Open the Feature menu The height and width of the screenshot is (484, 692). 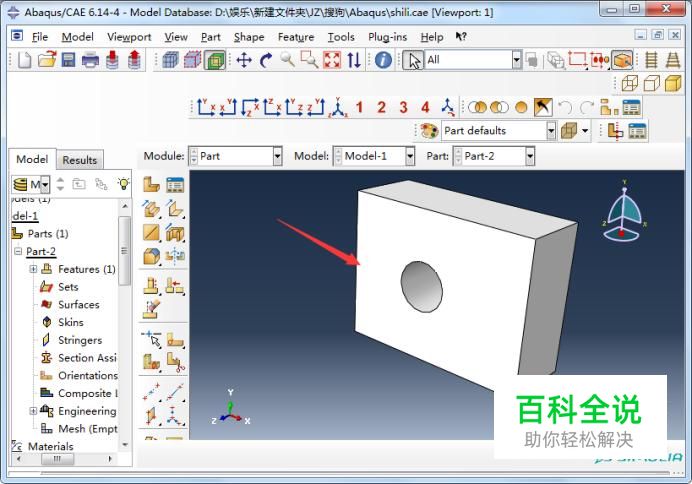point(296,37)
